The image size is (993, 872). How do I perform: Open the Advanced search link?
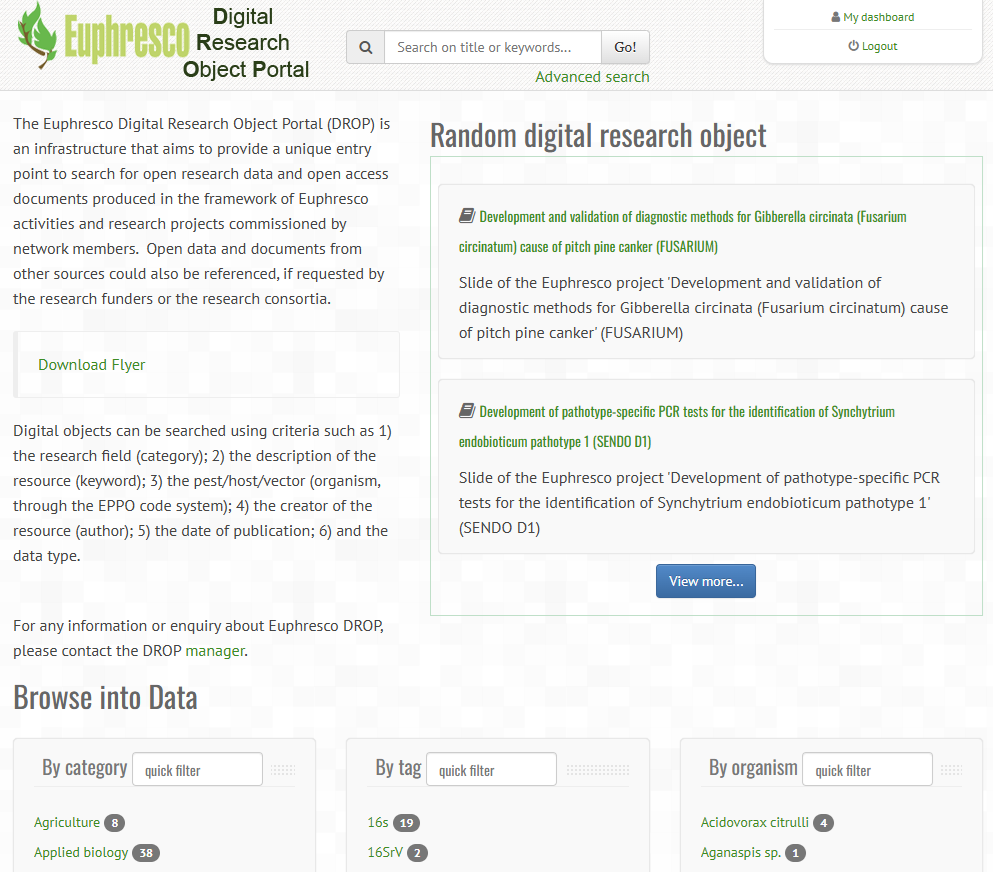(x=592, y=77)
